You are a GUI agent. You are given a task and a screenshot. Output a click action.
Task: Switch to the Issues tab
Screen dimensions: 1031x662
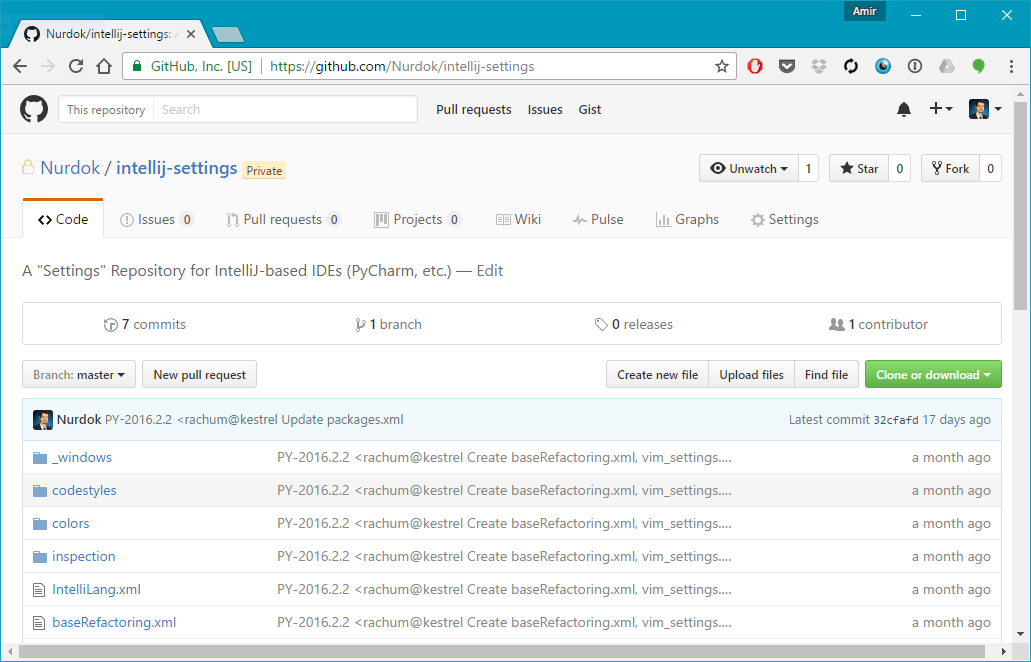pyautogui.click(x=156, y=219)
